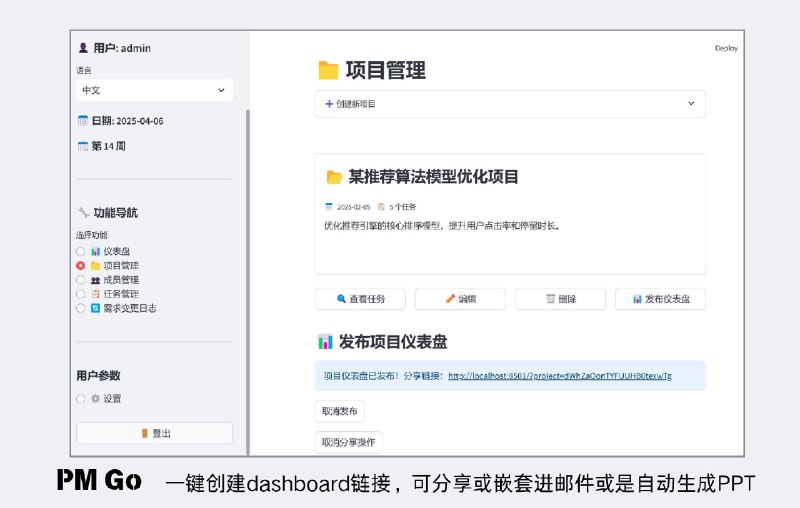This screenshot has width=800, height=508.
Task: Click the clipboard icon beside 5 个任务
Action: [381, 207]
